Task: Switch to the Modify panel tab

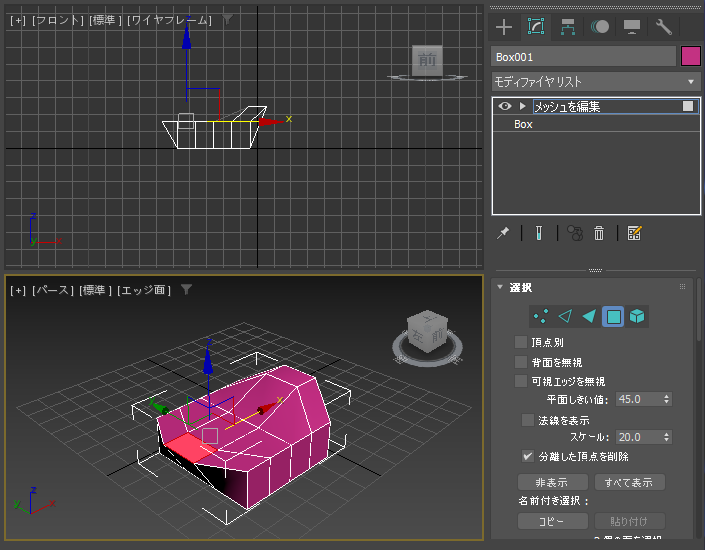Action: point(536,27)
